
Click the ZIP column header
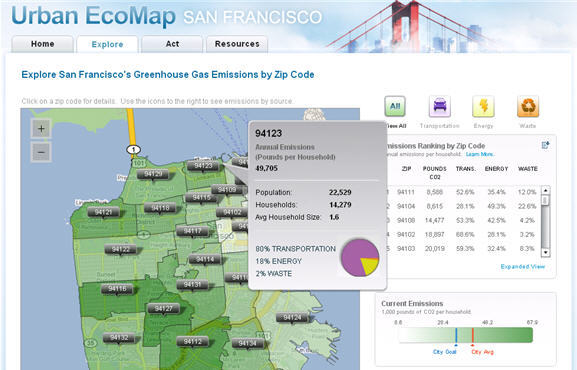(x=406, y=169)
